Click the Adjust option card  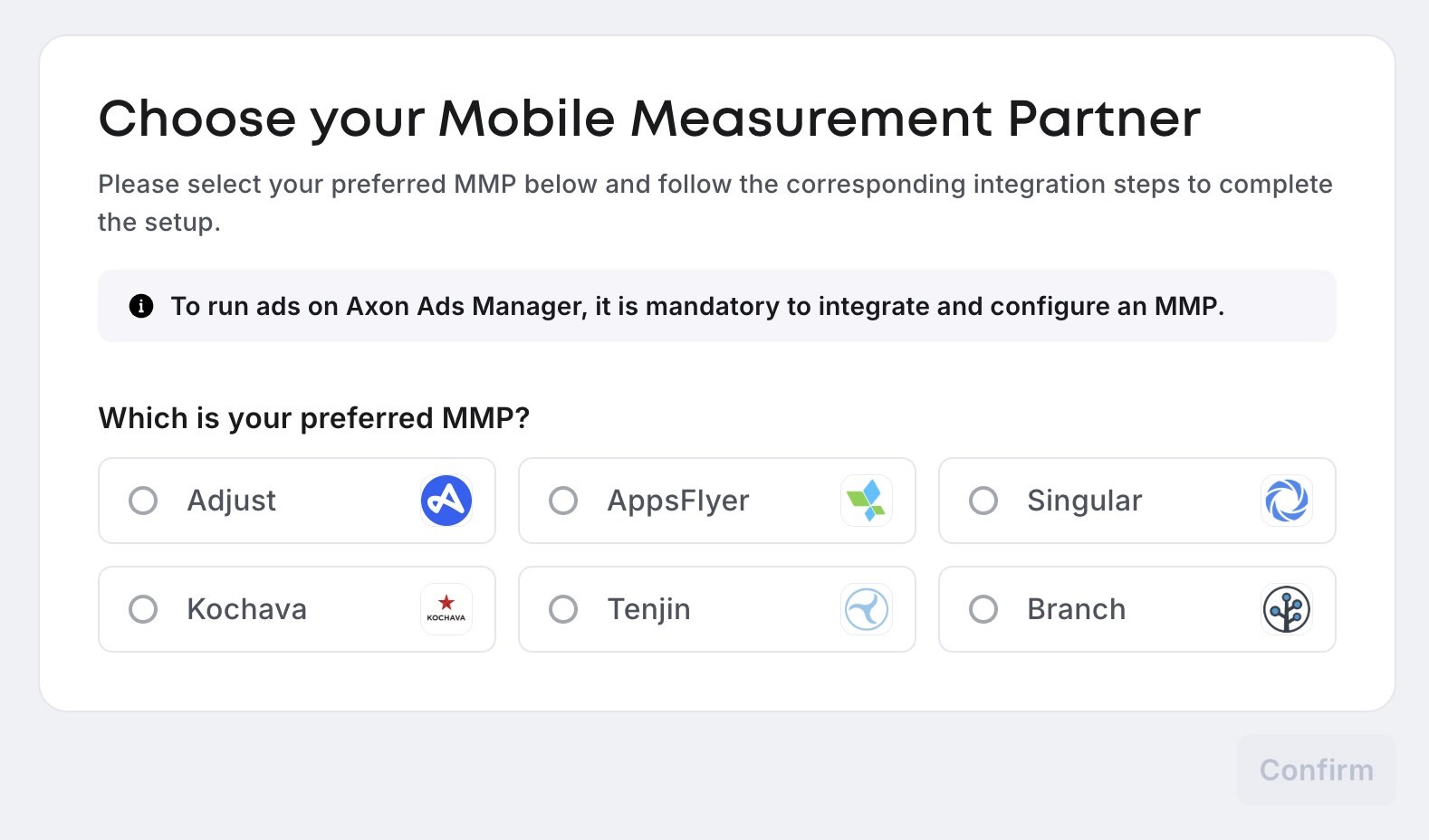pos(296,500)
